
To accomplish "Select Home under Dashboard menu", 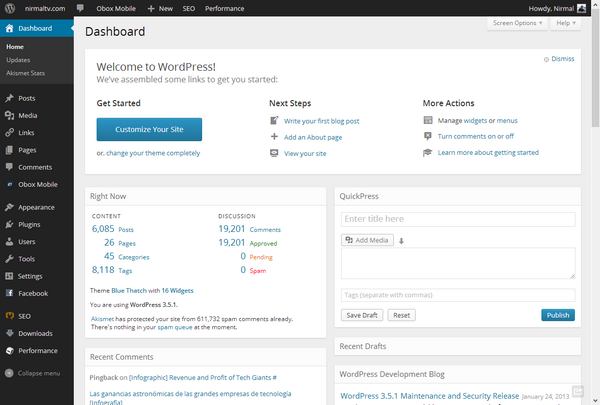I will coord(15,47).
